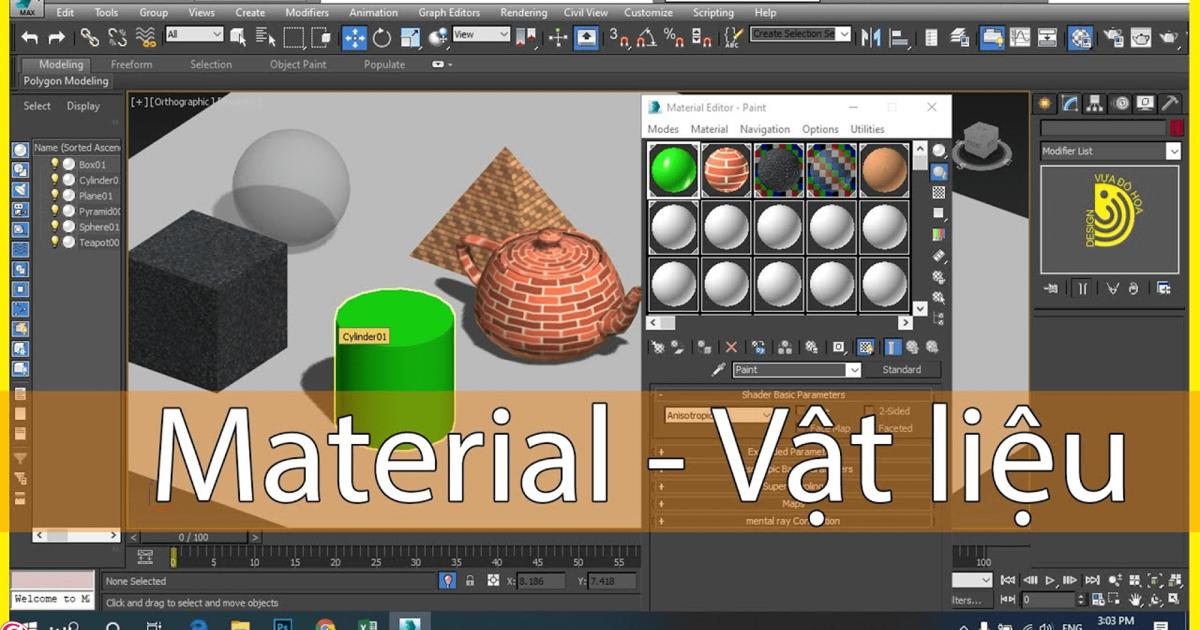Image resolution: width=1200 pixels, height=630 pixels.
Task: Open the Anisotropic shader dropdown
Action: 719,415
